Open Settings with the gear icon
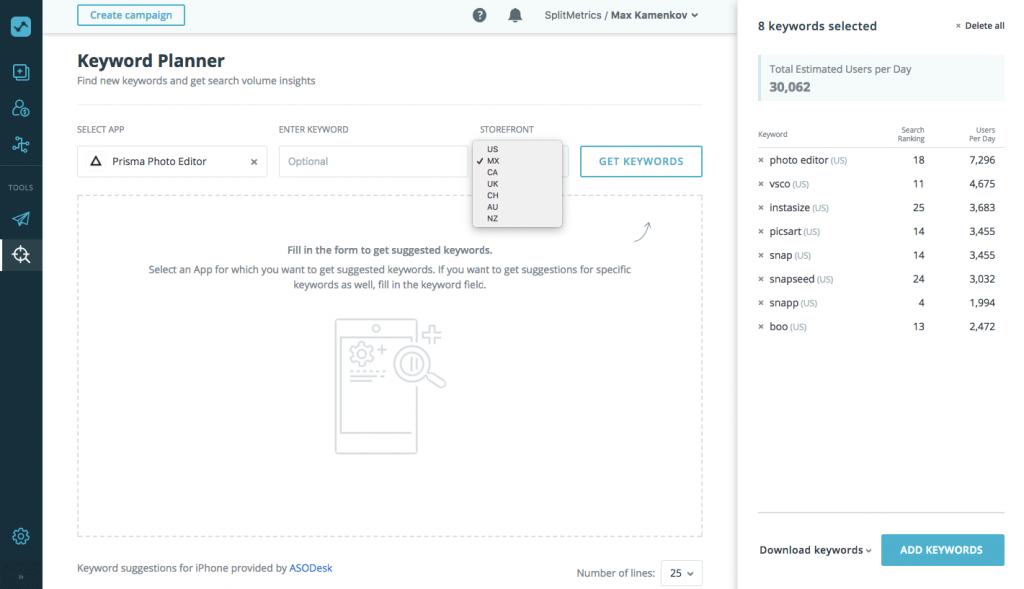 (21, 536)
